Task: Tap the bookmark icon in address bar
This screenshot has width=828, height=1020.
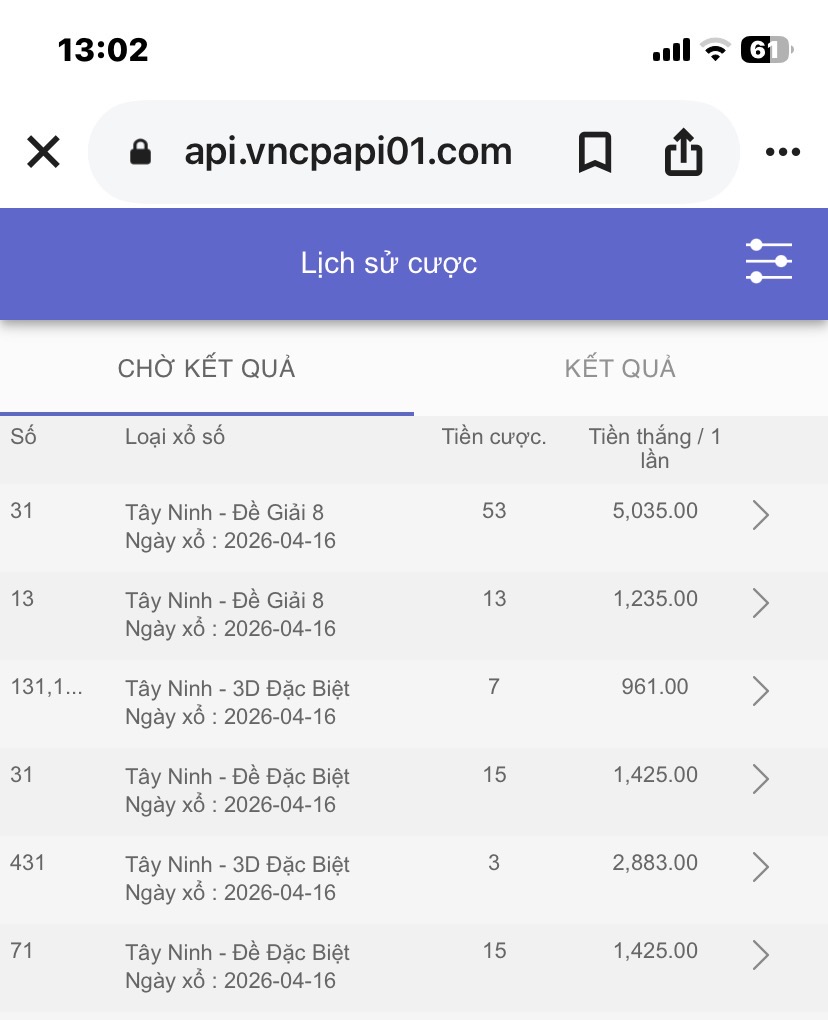Action: (595, 153)
